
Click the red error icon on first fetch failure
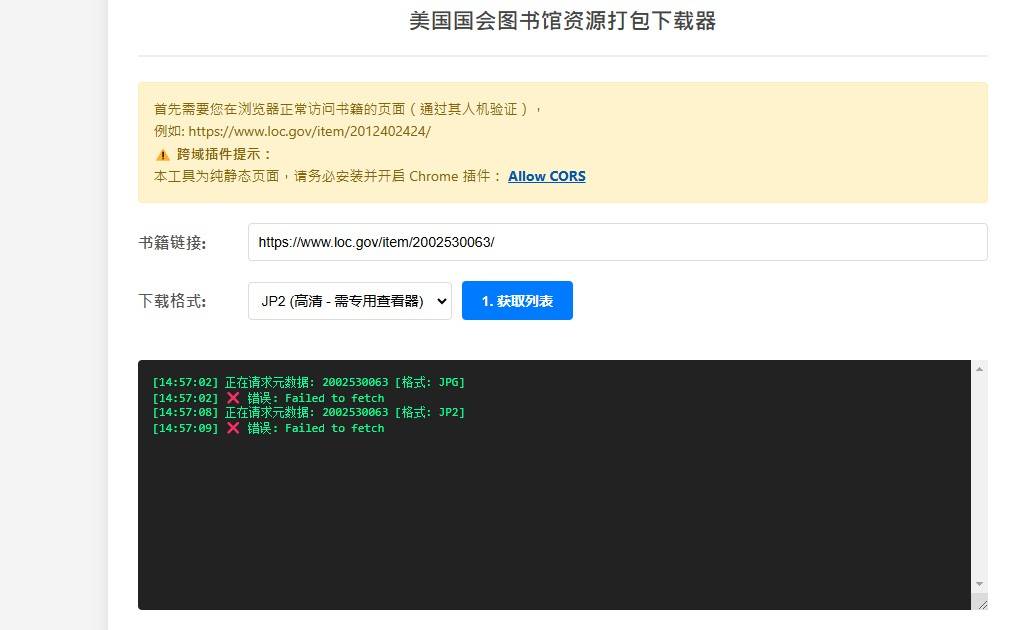(x=232, y=397)
